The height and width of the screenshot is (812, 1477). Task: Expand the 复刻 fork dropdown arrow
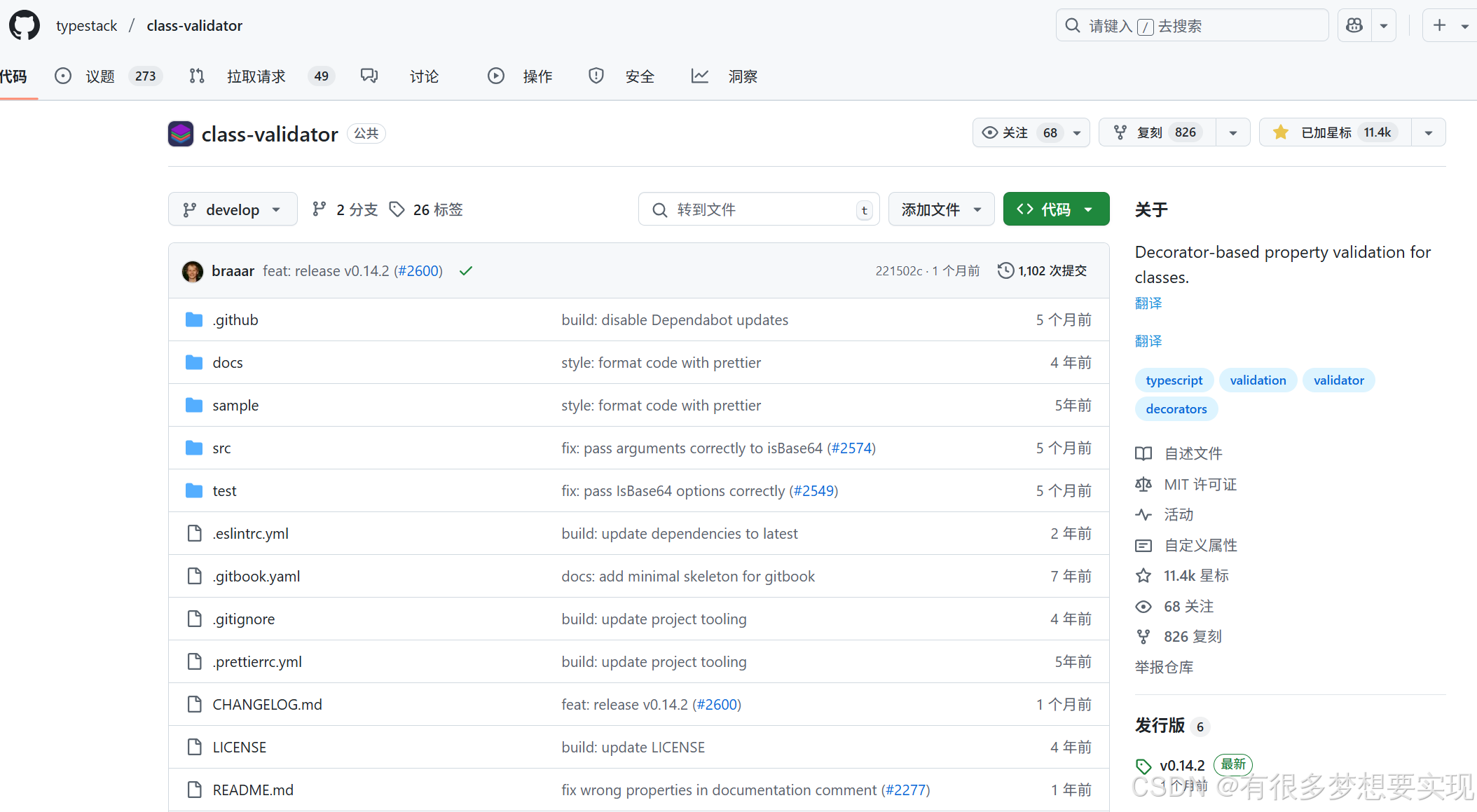[1233, 132]
